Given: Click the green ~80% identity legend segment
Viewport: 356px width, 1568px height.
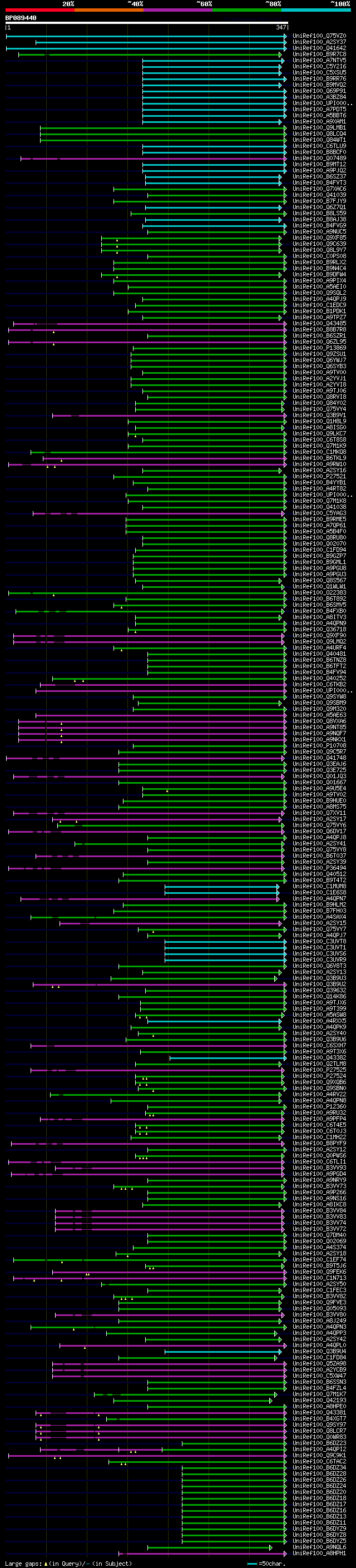Looking at the screenshot, I should [x=247, y=10].
